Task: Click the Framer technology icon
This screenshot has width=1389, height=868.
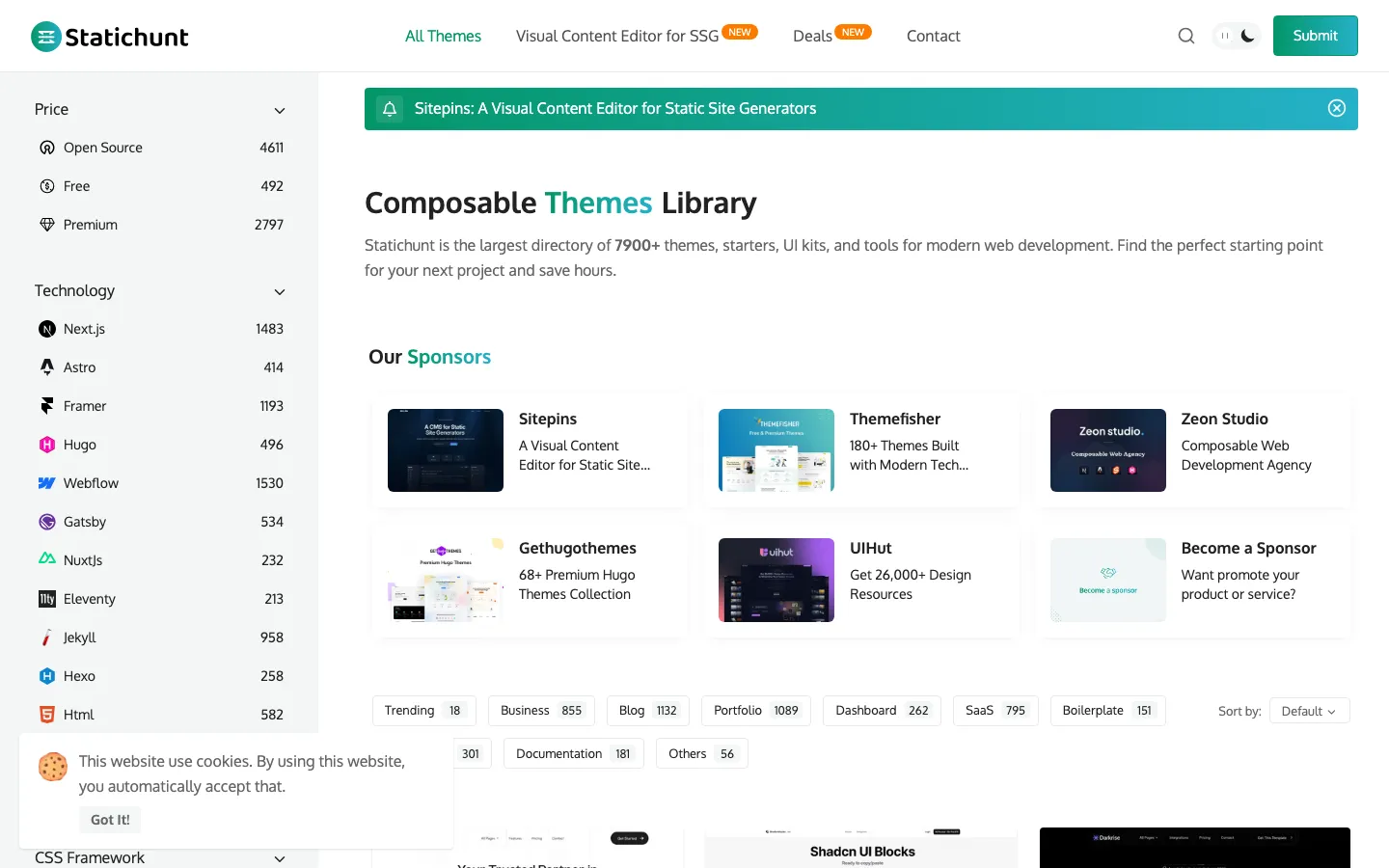Action: [x=47, y=406]
